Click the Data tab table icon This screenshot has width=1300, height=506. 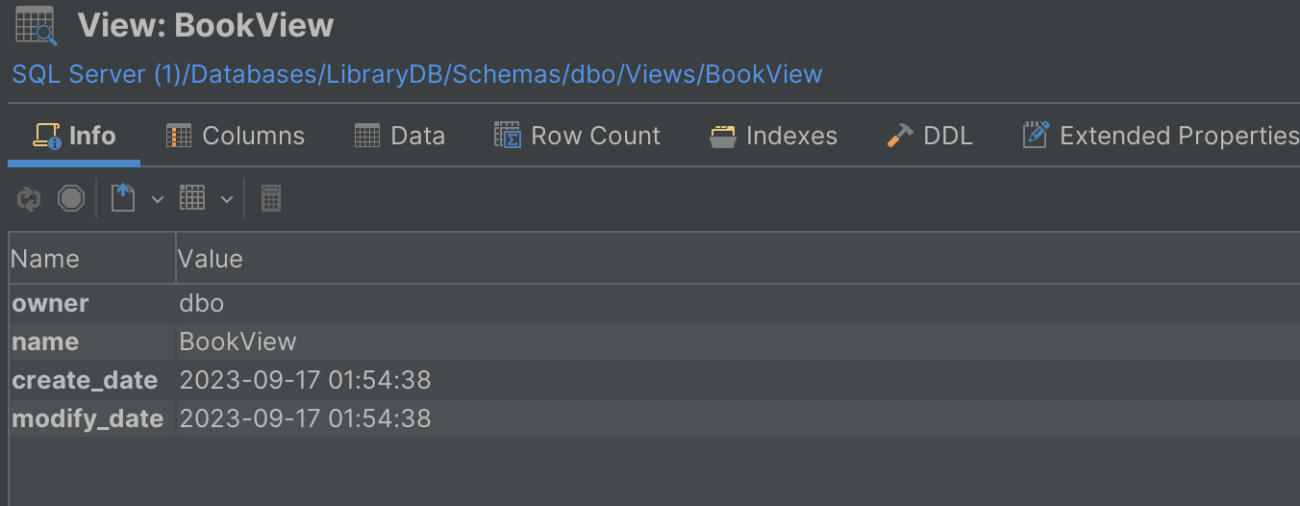pyautogui.click(x=367, y=136)
